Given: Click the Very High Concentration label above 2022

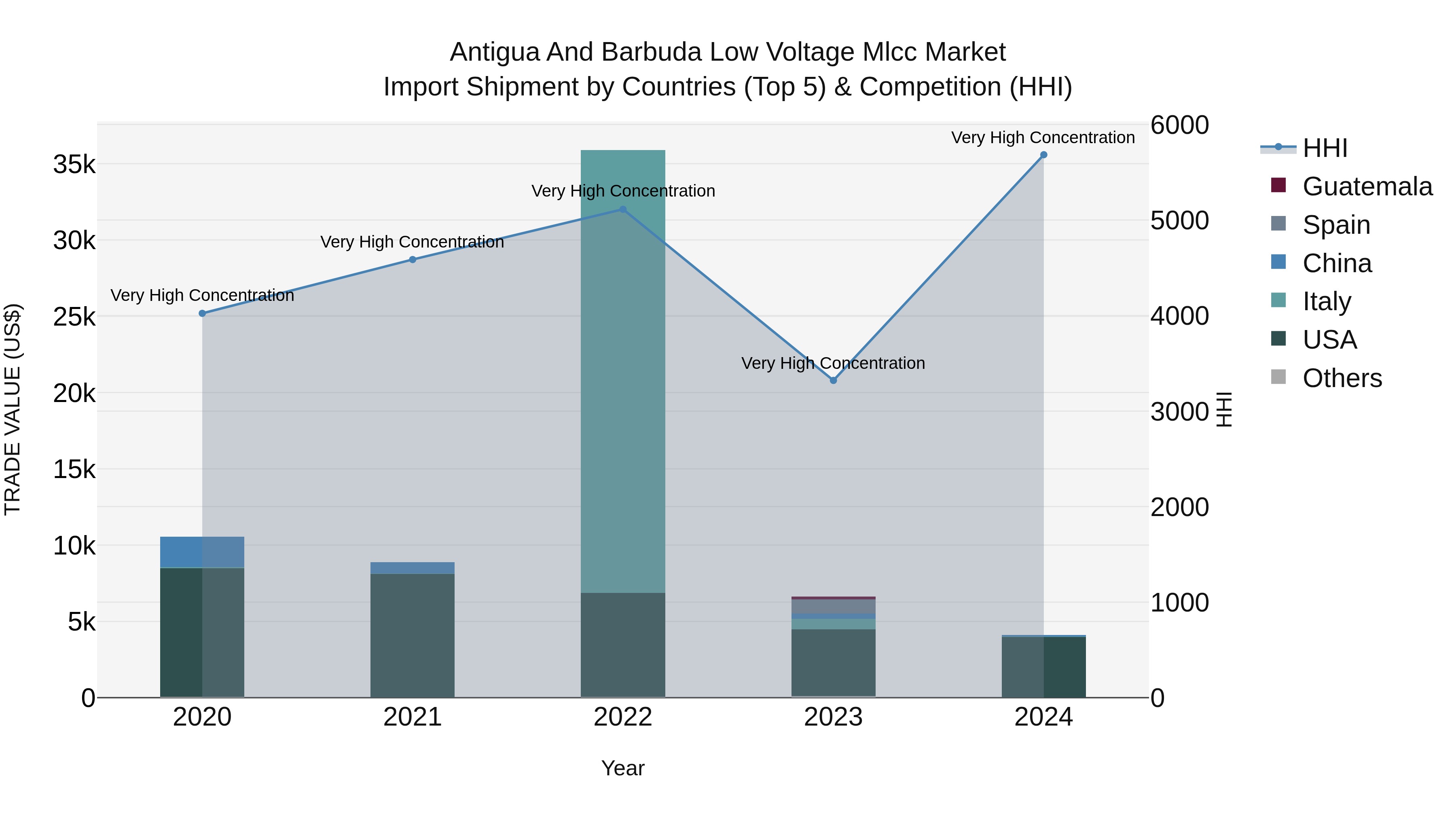Looking at the screenshot, I should click(623, 191).
